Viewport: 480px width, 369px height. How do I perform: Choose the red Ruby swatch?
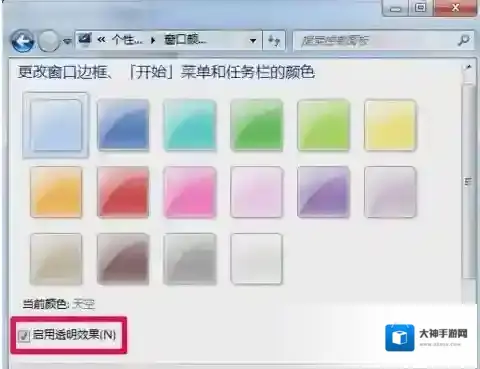(123, 192)
